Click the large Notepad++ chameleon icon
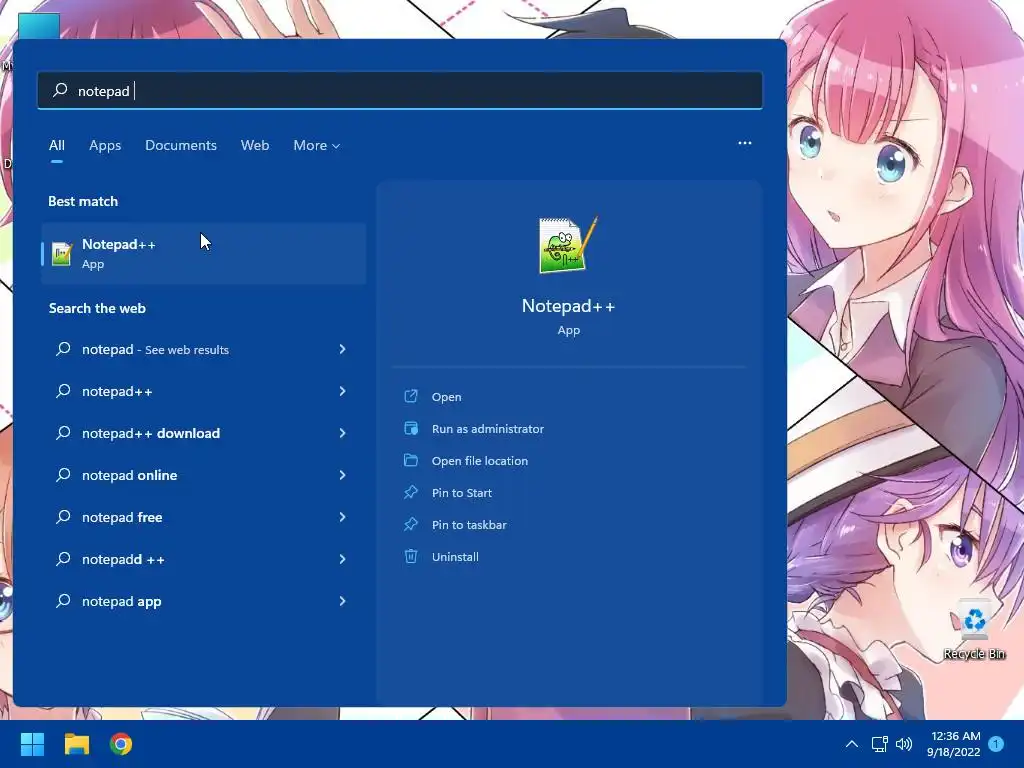The image size is (1024, 768). (x=568, y=245)
